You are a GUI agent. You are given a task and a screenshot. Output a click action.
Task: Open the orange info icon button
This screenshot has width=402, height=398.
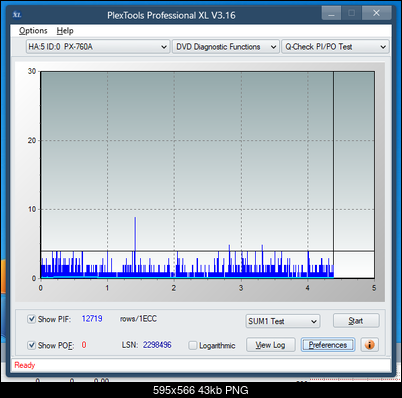(370, 344)
